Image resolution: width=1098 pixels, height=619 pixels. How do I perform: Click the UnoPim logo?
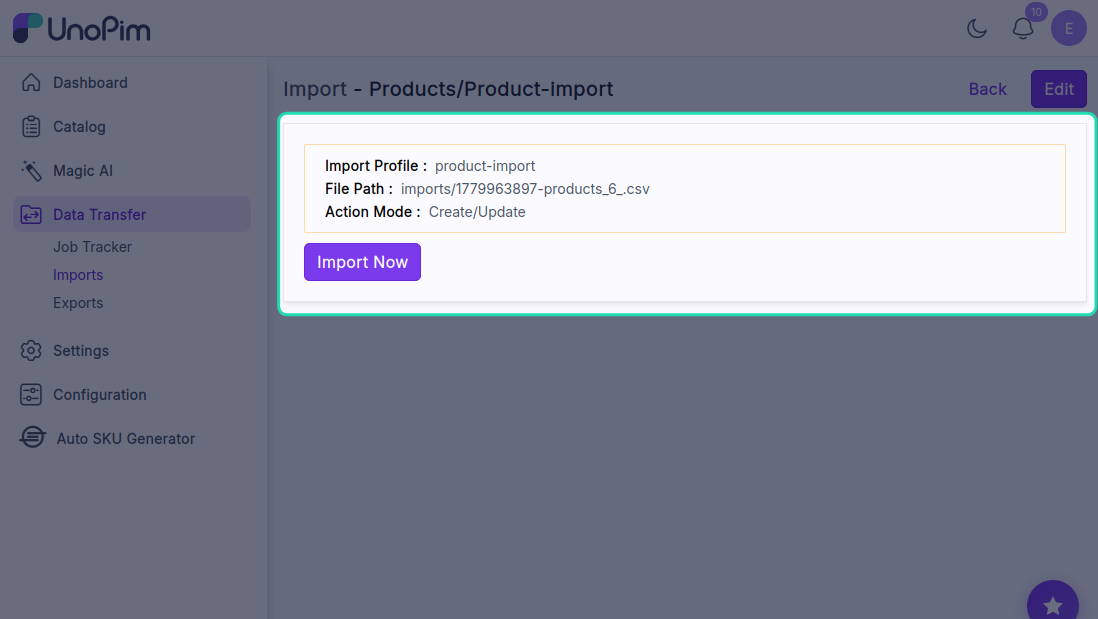81,28
